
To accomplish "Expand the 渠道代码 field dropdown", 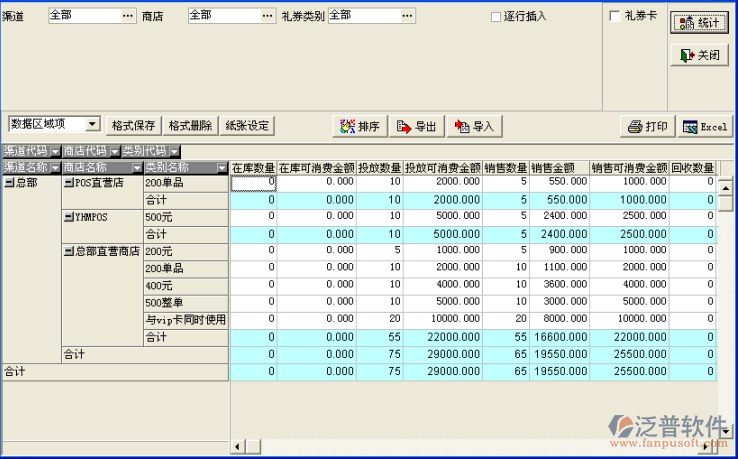I will tap(54, 151).
